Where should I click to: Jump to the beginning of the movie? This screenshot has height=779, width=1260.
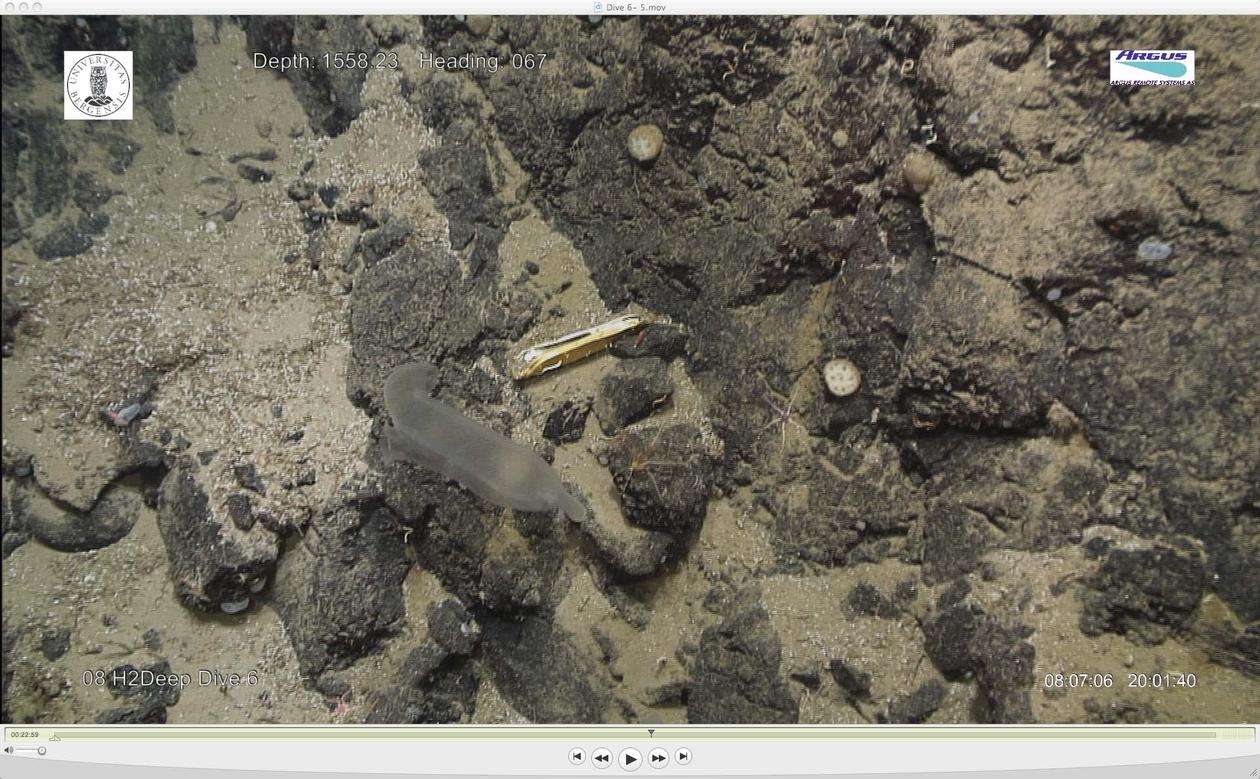[x=576, y=756]
